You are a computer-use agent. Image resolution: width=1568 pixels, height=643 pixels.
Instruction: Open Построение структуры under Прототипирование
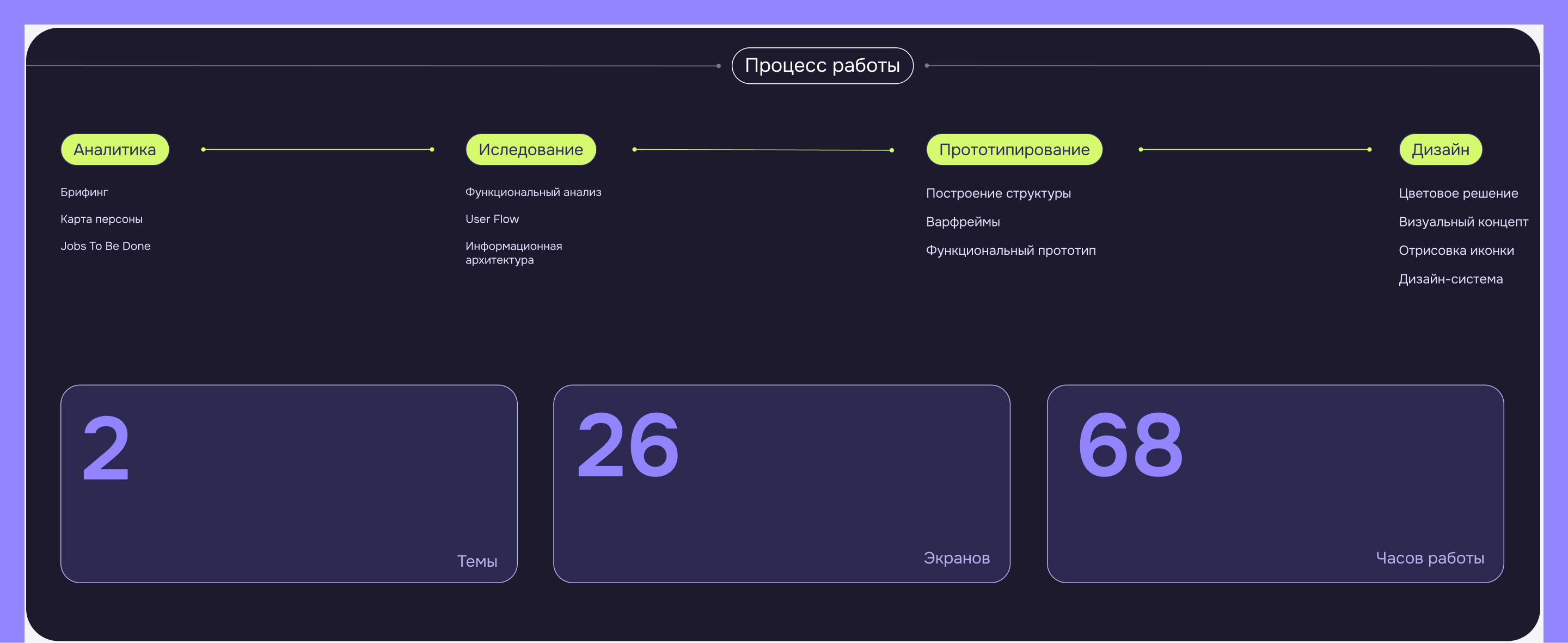point(999,193)
